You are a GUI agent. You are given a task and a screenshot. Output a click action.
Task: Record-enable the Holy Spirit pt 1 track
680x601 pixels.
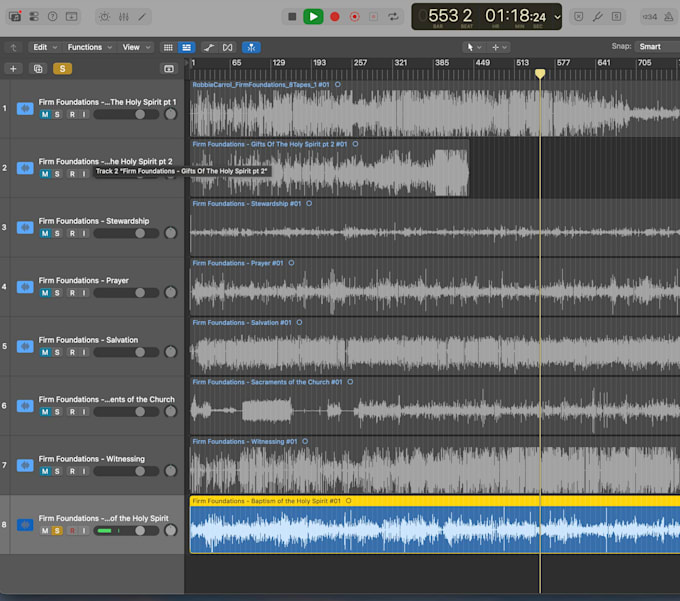click(72, 114)
